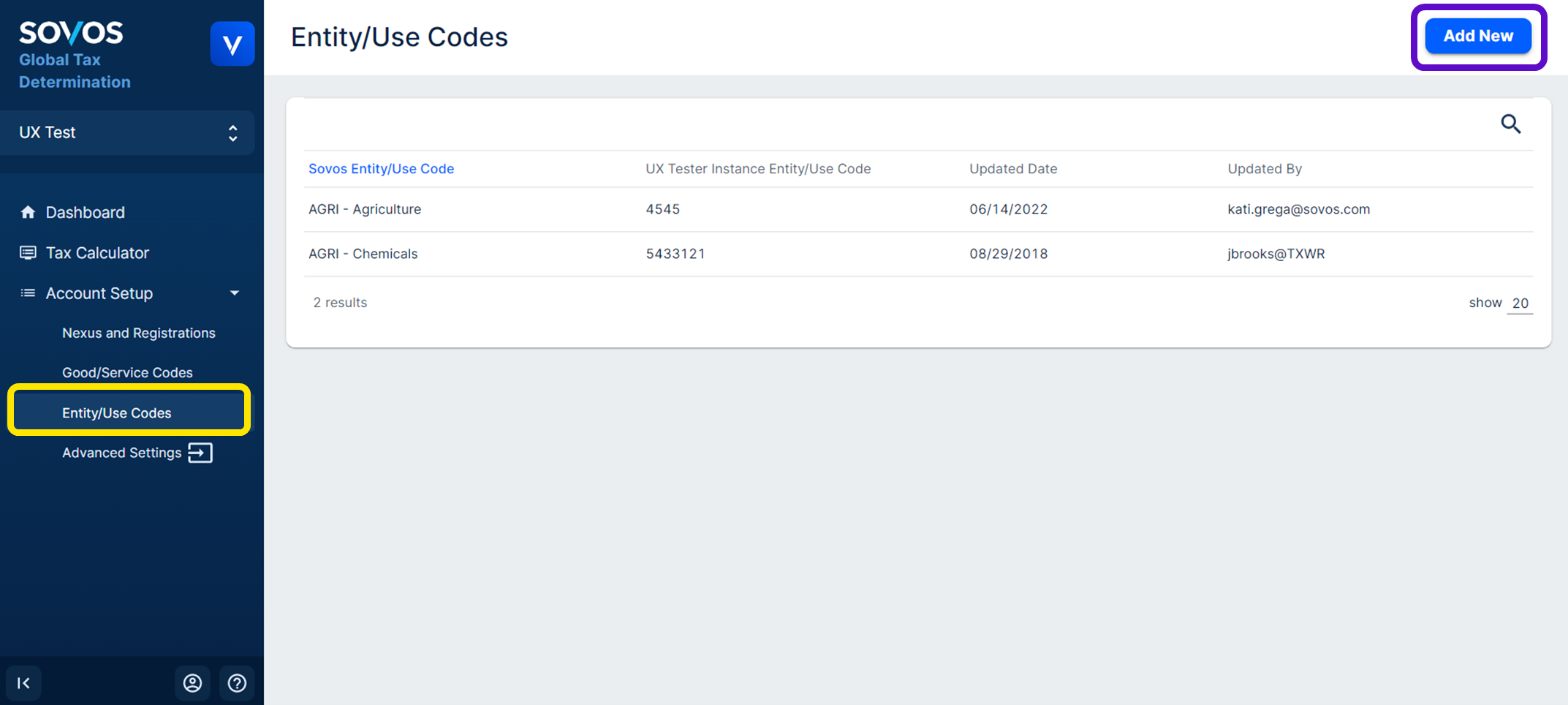Open the AGRI - Agriculture row
This screenshot has width=1568, height=705.
pyautogui.click(x=365, y=209)
